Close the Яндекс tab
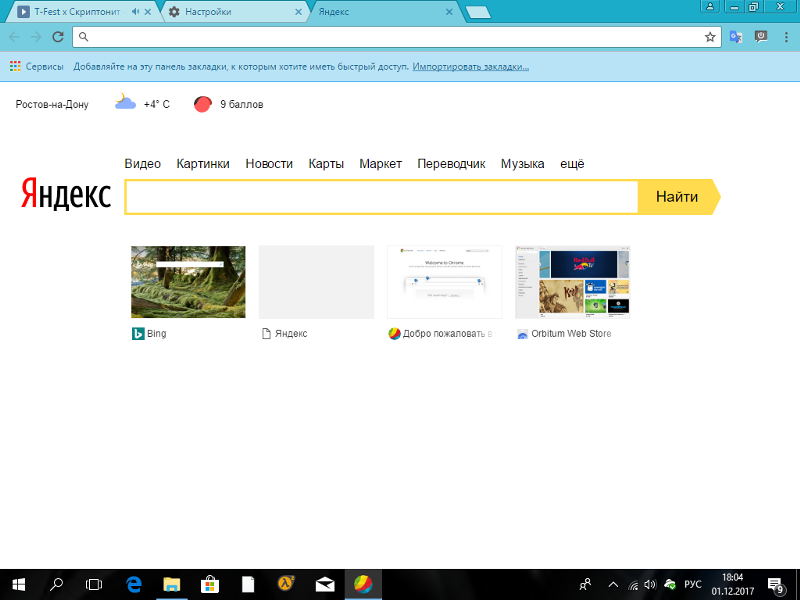 [449, 12]
